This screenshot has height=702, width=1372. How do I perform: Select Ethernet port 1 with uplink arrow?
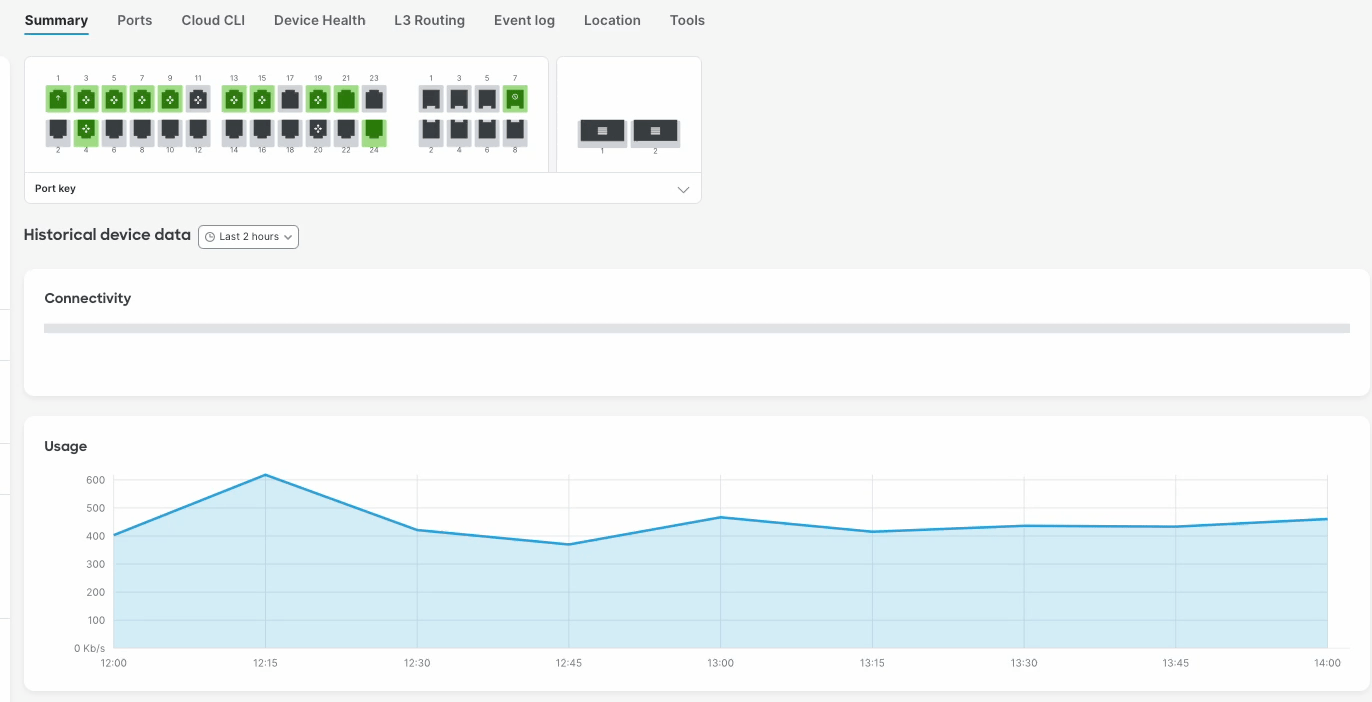(x=58, y=99)
